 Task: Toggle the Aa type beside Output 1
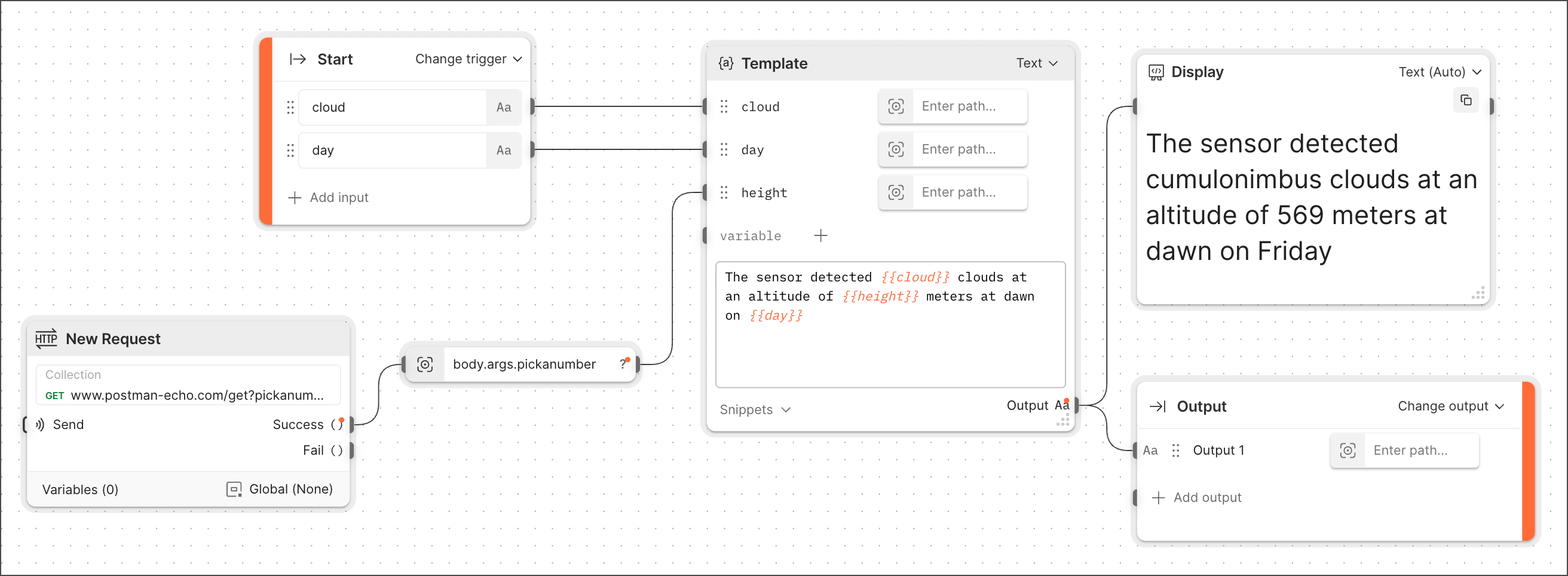click(1150, 451)
